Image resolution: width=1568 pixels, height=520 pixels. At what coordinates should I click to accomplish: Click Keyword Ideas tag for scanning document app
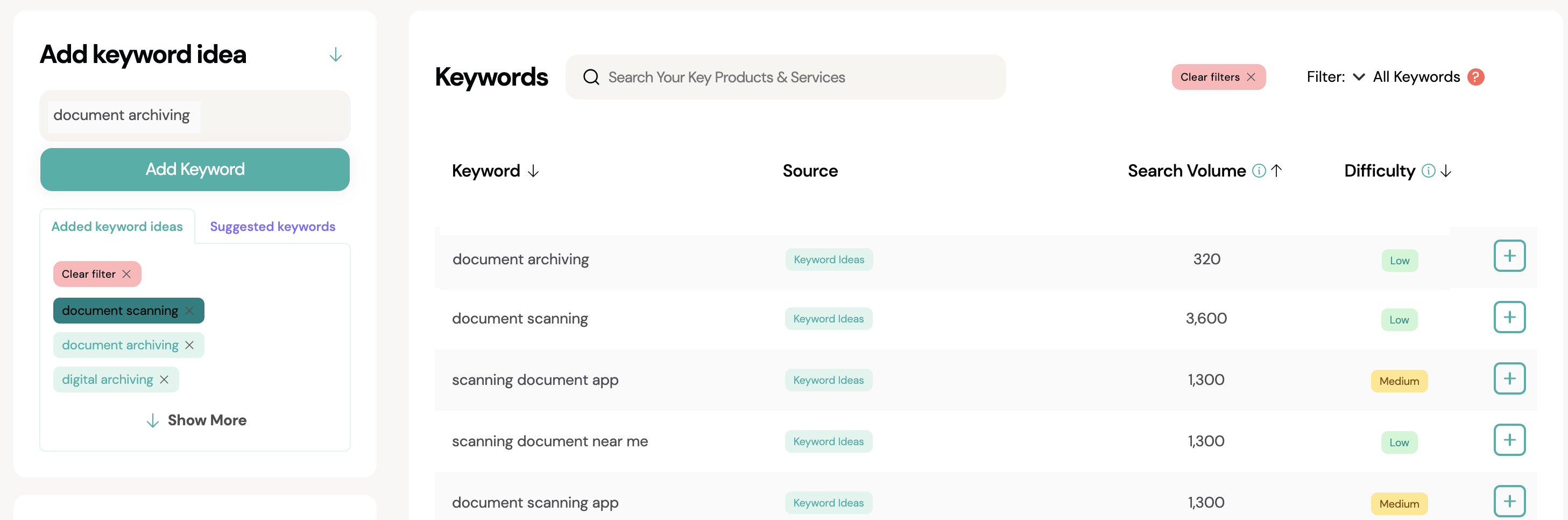click(x=829, y=380)
